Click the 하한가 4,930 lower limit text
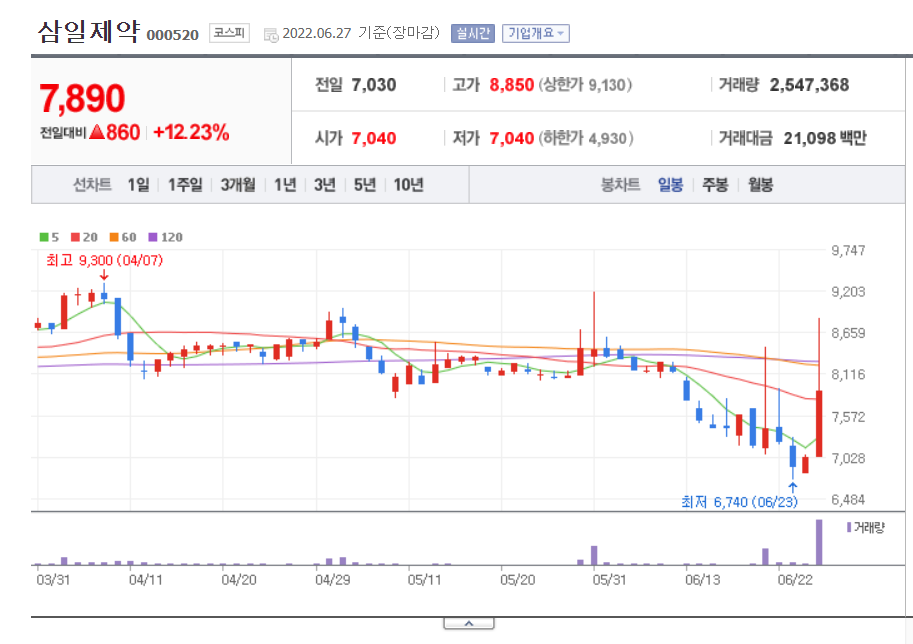This screenshot has height=644, width=913. 585,138
